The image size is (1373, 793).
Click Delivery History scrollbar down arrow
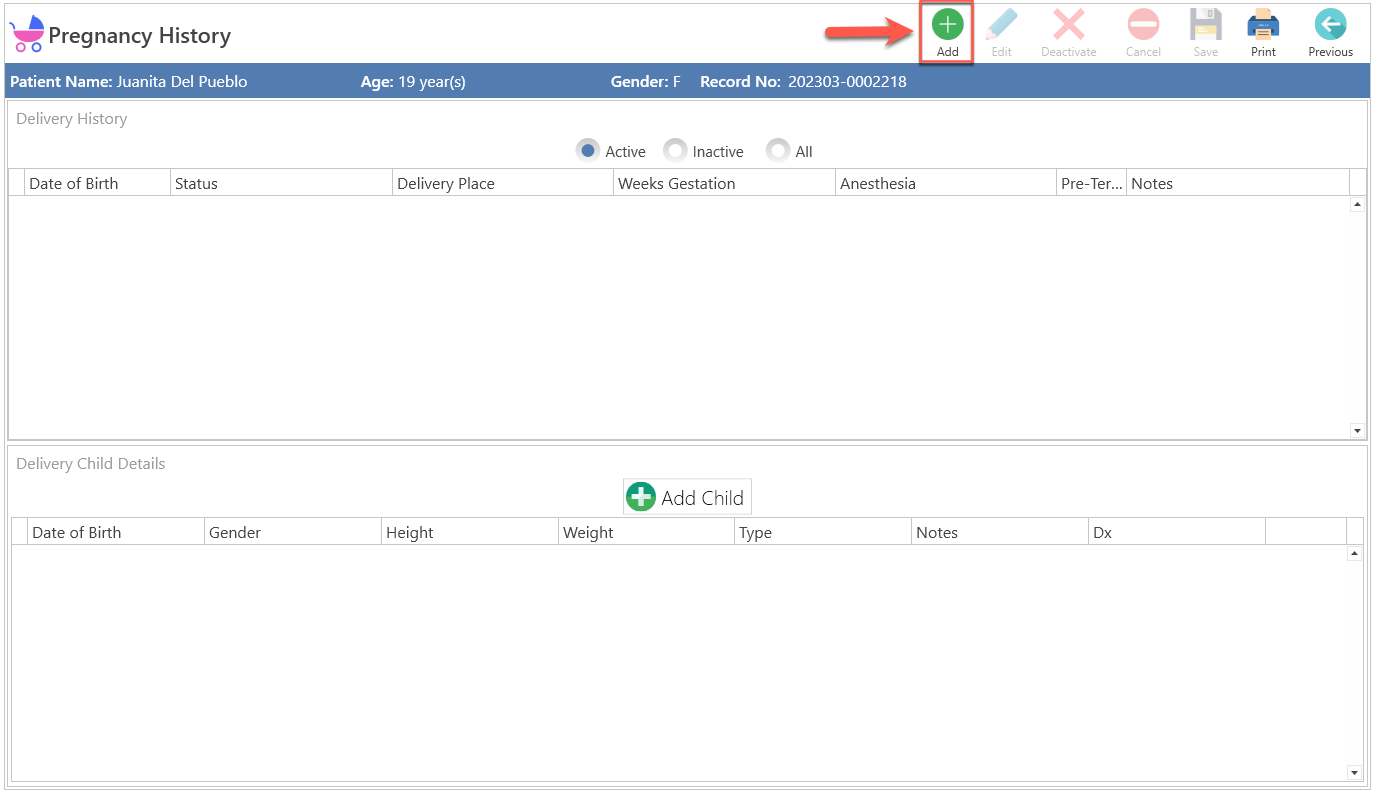(x=1357, y=430)
